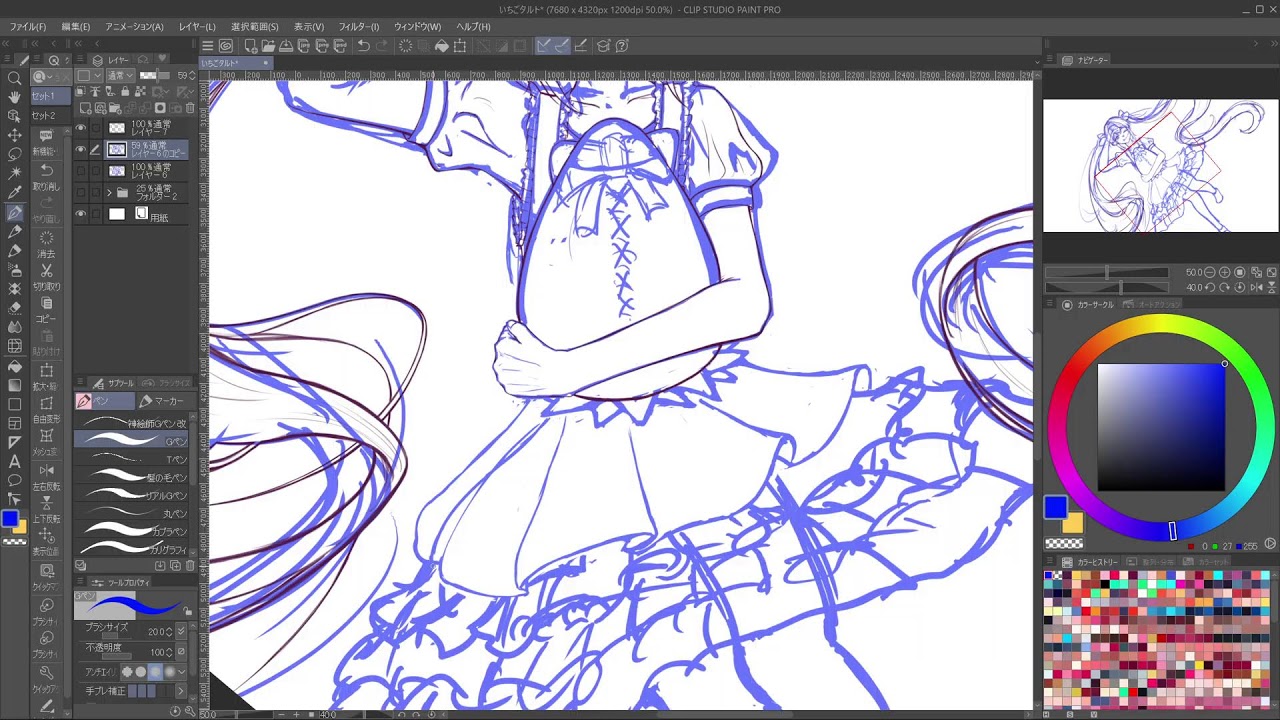The height and width of the screenshot is (720, 1280).
Task: Select the Eyedropper tool
Action: click(x=15, y=192)
